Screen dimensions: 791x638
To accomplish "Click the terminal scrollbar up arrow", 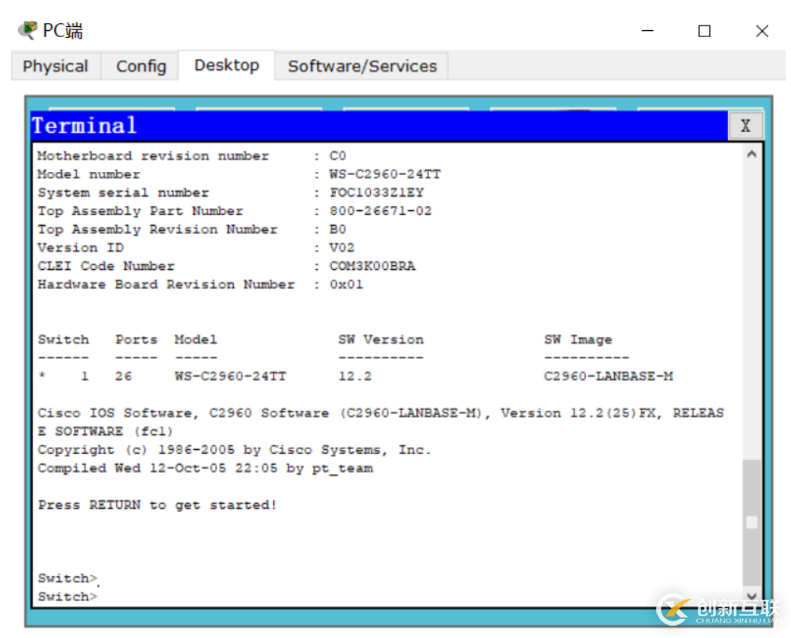I will click(x=751, y=154).
